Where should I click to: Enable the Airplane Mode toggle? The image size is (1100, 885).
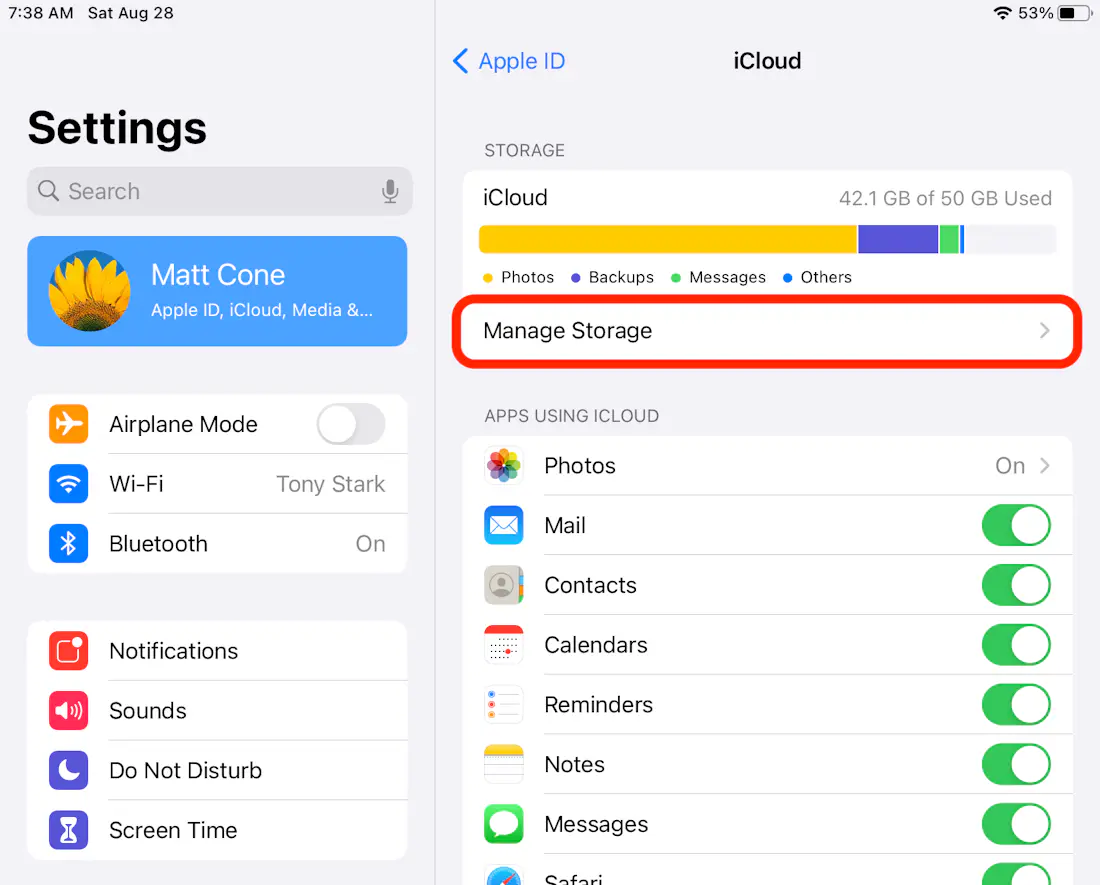pos(351,424)
